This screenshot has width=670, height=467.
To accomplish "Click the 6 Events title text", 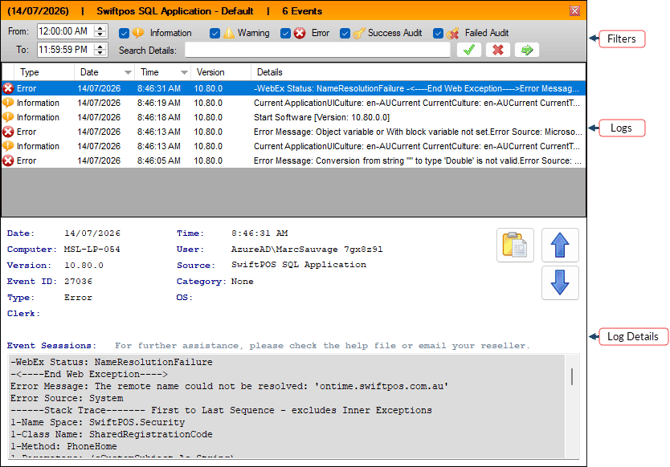I will (302, 11).
